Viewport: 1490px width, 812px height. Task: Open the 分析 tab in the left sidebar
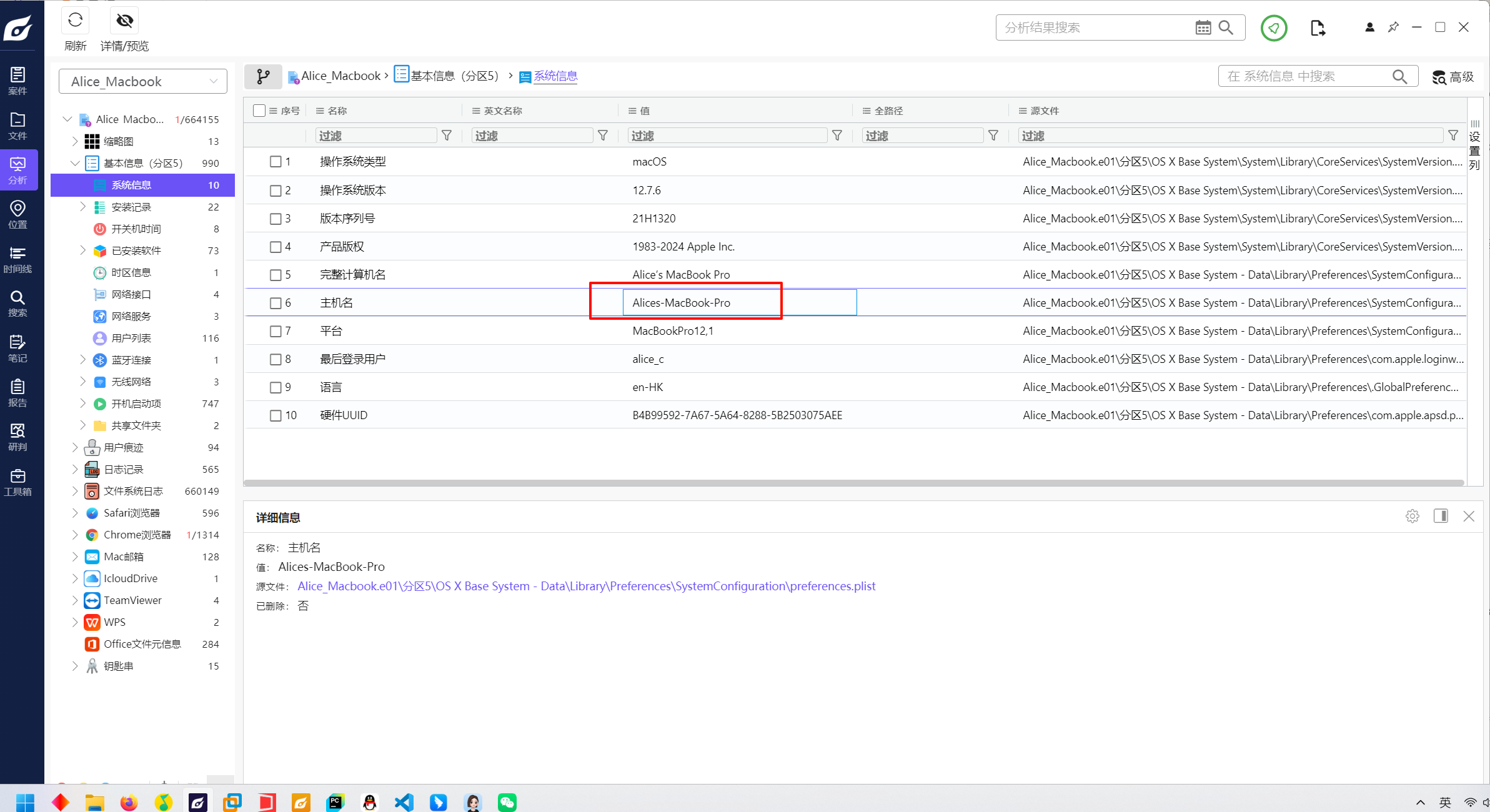point(17,170)
